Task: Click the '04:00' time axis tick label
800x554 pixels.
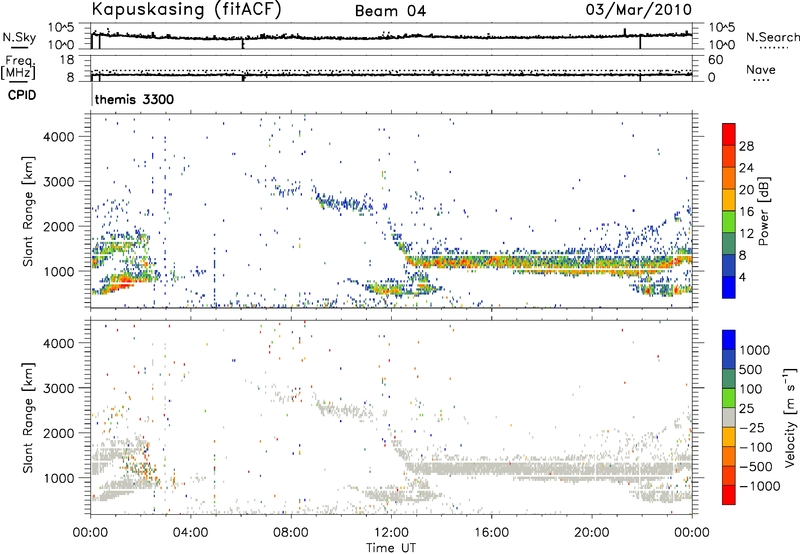Action: 191,532
